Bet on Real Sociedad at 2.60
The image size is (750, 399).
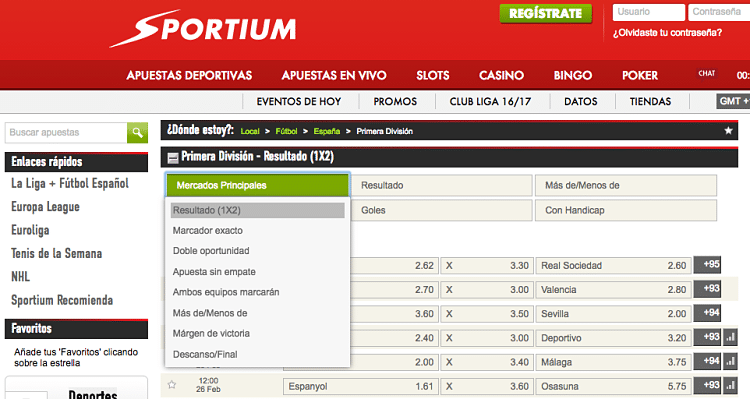point(614,266)
